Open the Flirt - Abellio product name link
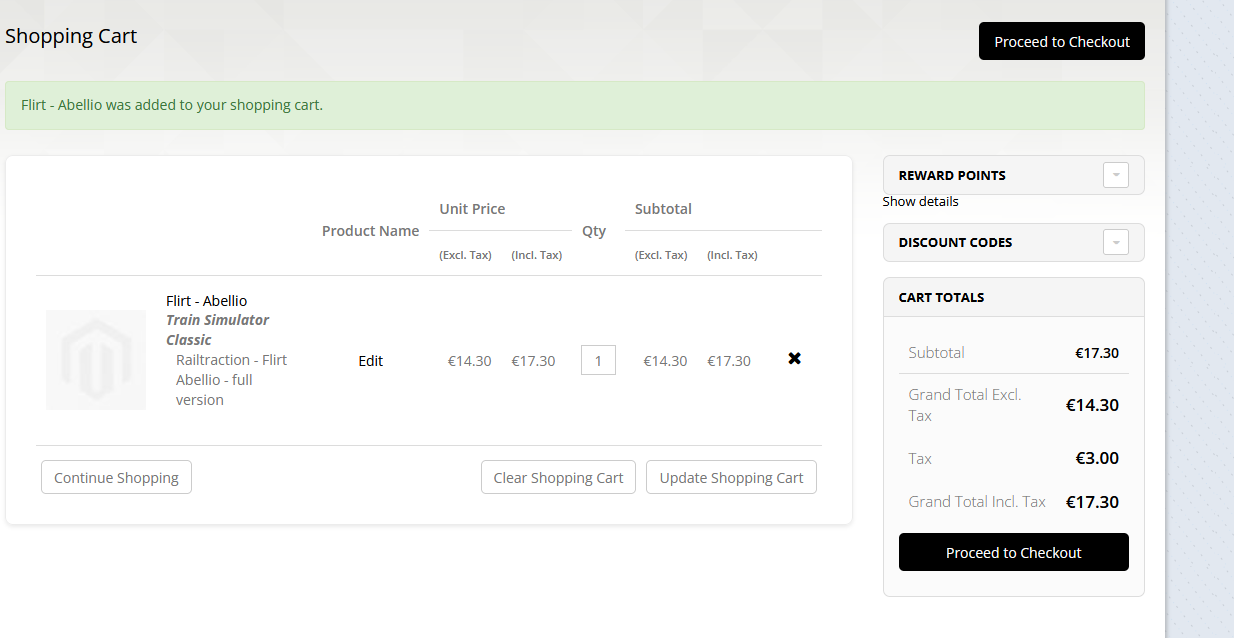 [x=206, y=300]
